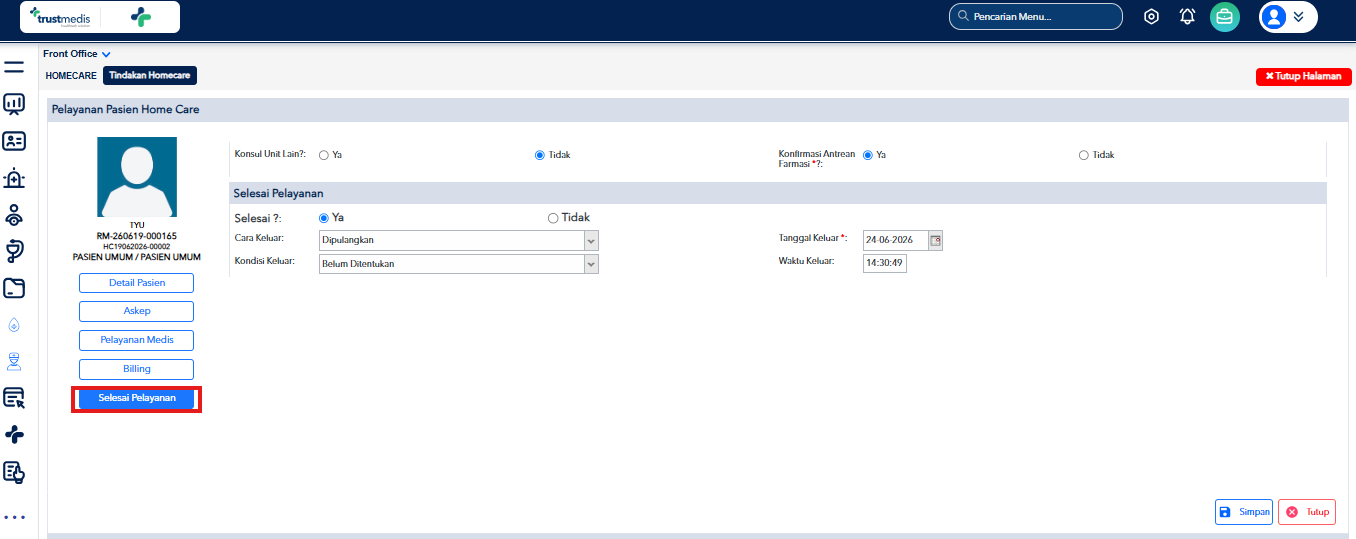Screen dimensions: 1356x539
Task: Open the dashboard presentation icon in the sidebar
Action: pyautogui.click(x=14, y=104)
